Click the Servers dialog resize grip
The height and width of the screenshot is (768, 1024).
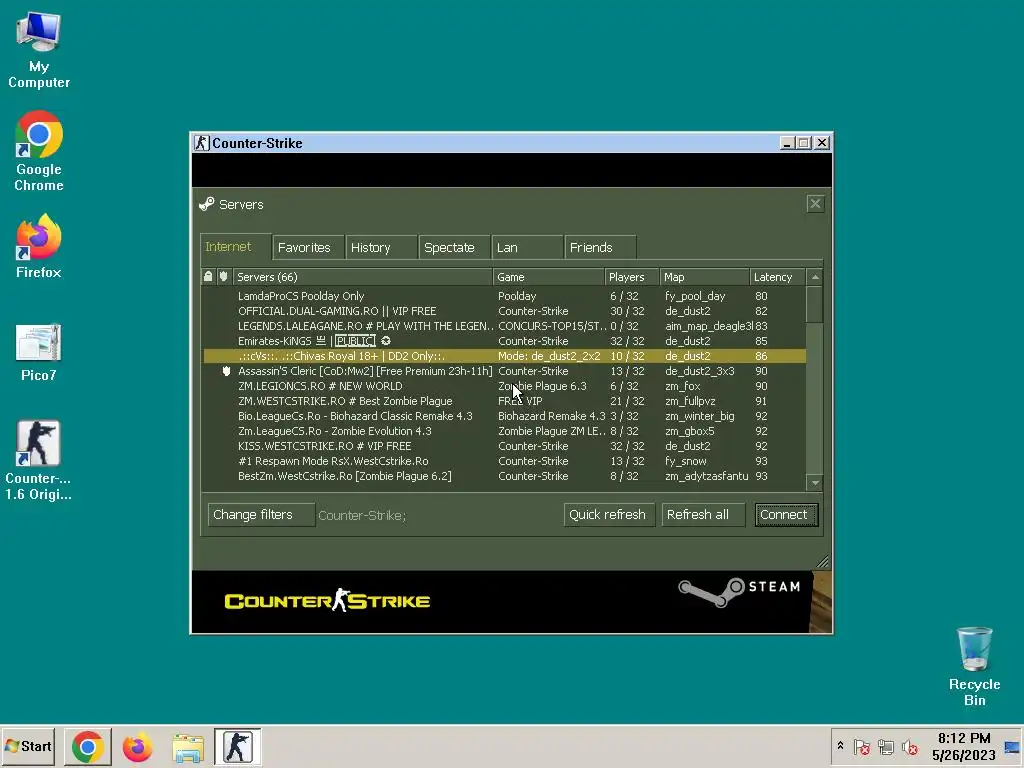coord(822,562)
